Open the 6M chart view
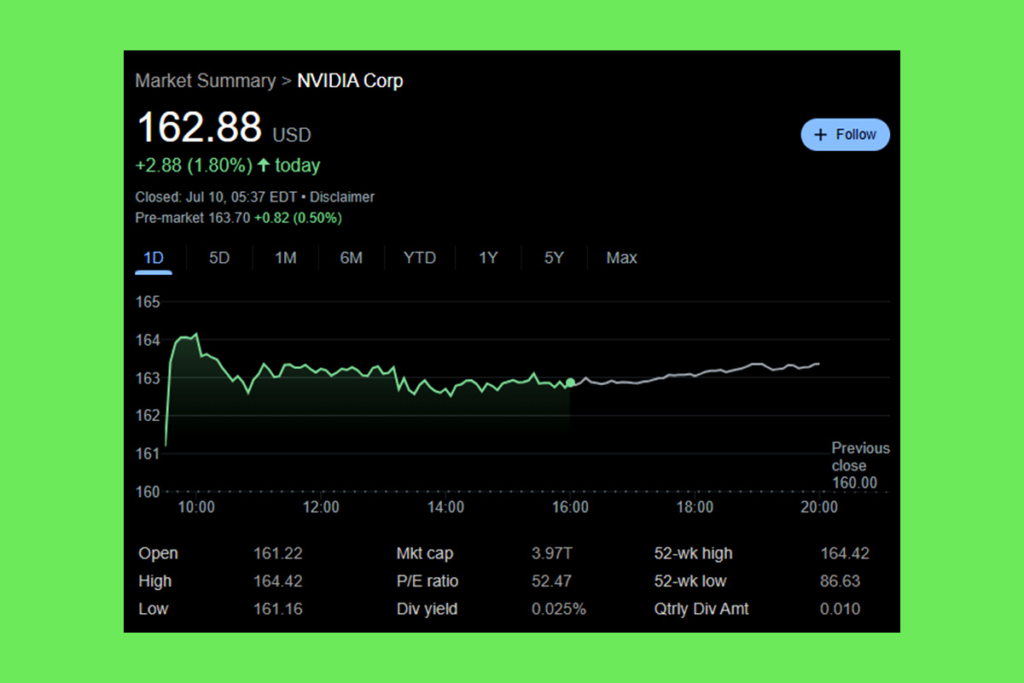The image size is (1024, 683). [351, 258]
